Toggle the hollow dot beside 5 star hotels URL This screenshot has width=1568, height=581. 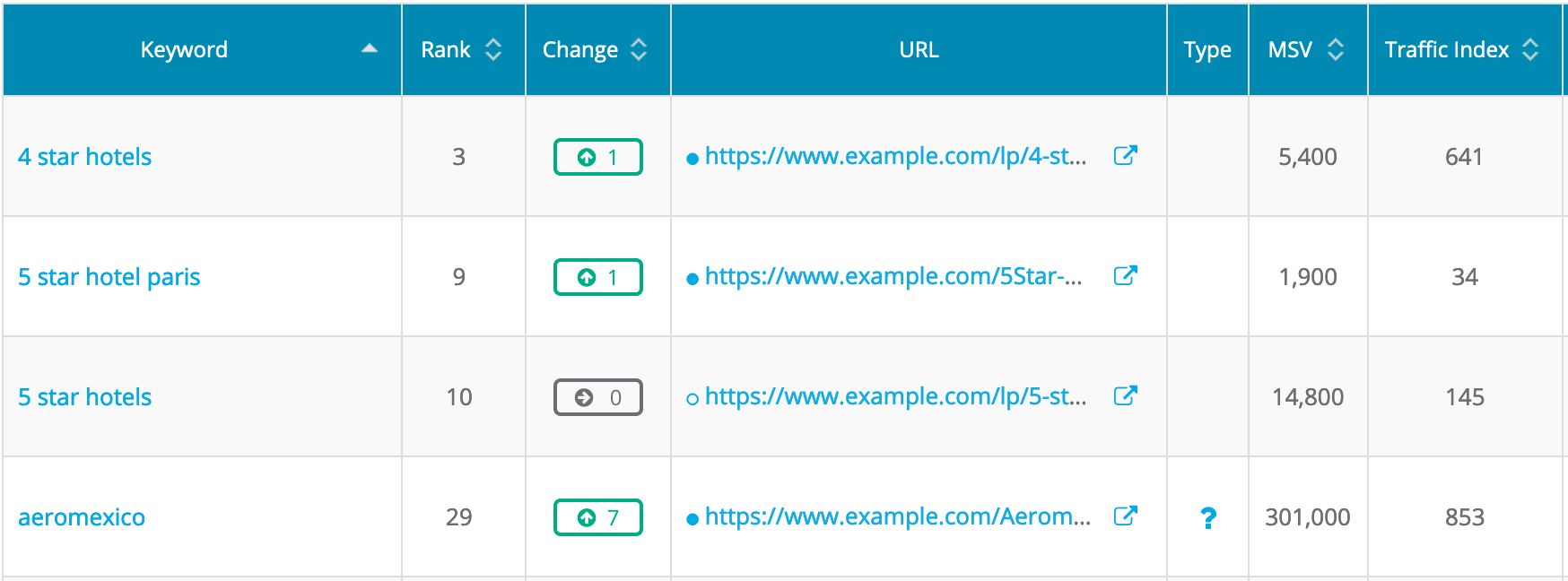pos(691,396)
